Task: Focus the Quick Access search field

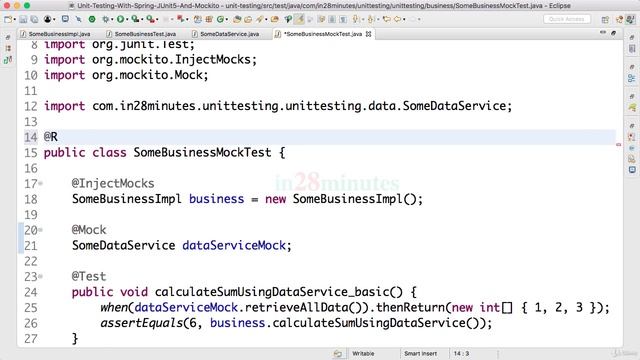Action: click(567, 19)
